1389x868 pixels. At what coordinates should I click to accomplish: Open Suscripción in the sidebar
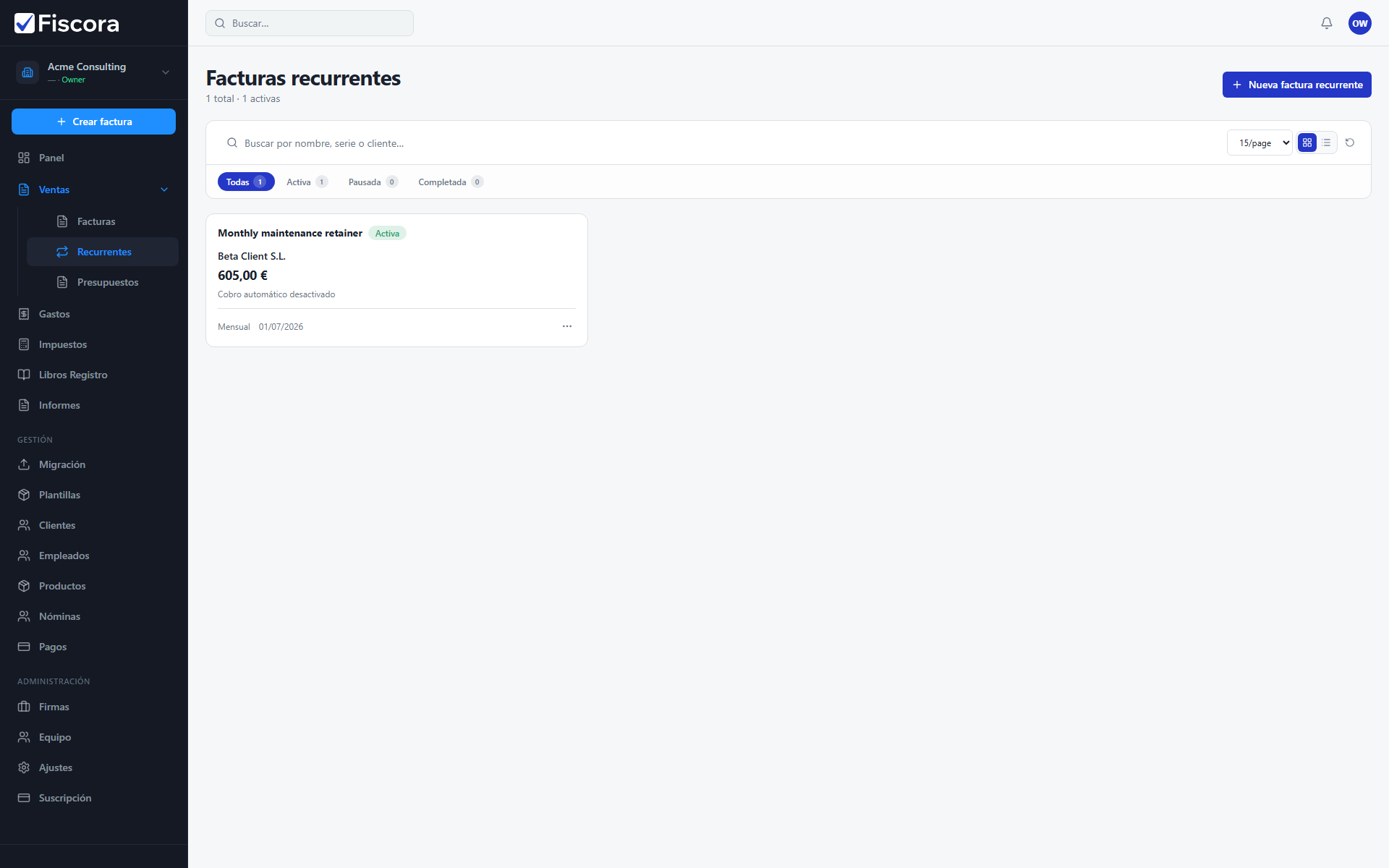tap(94, 798)
